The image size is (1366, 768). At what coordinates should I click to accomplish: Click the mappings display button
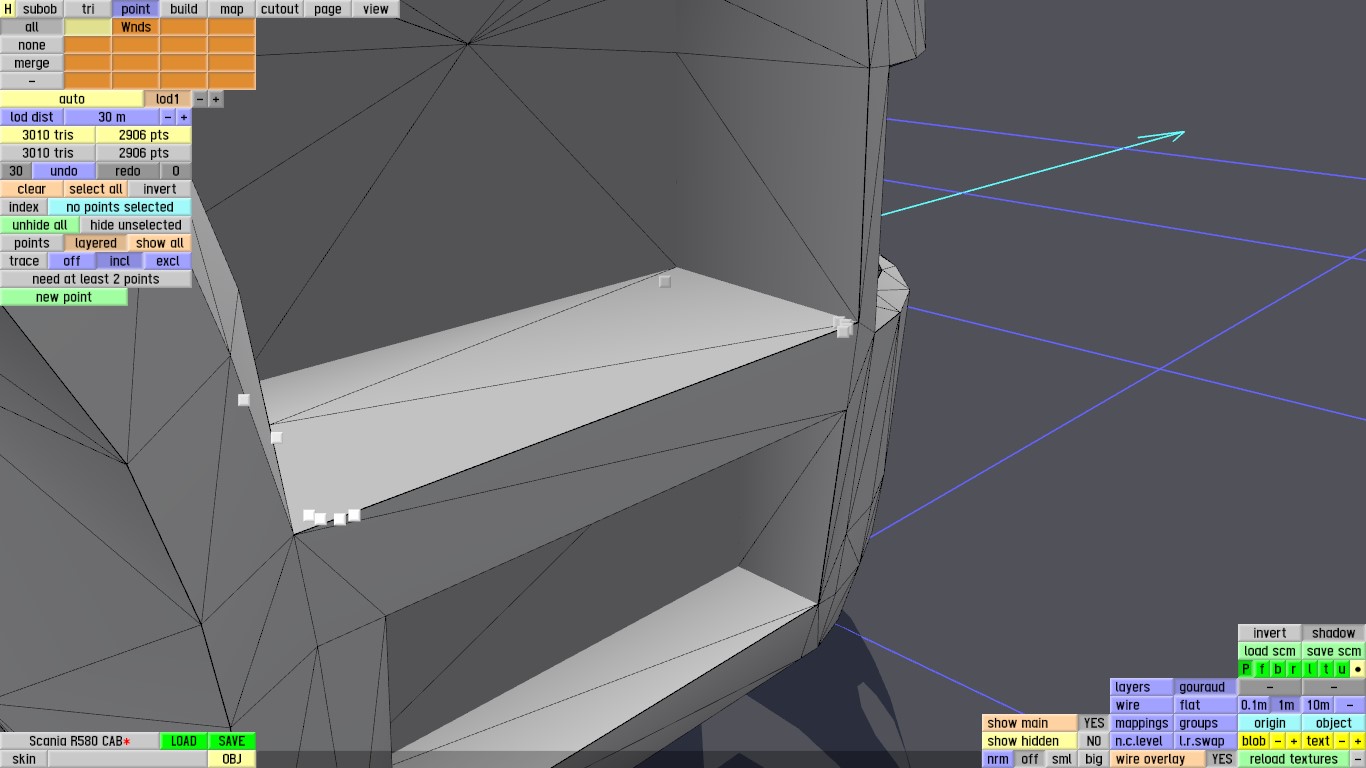pos(1142,723)
